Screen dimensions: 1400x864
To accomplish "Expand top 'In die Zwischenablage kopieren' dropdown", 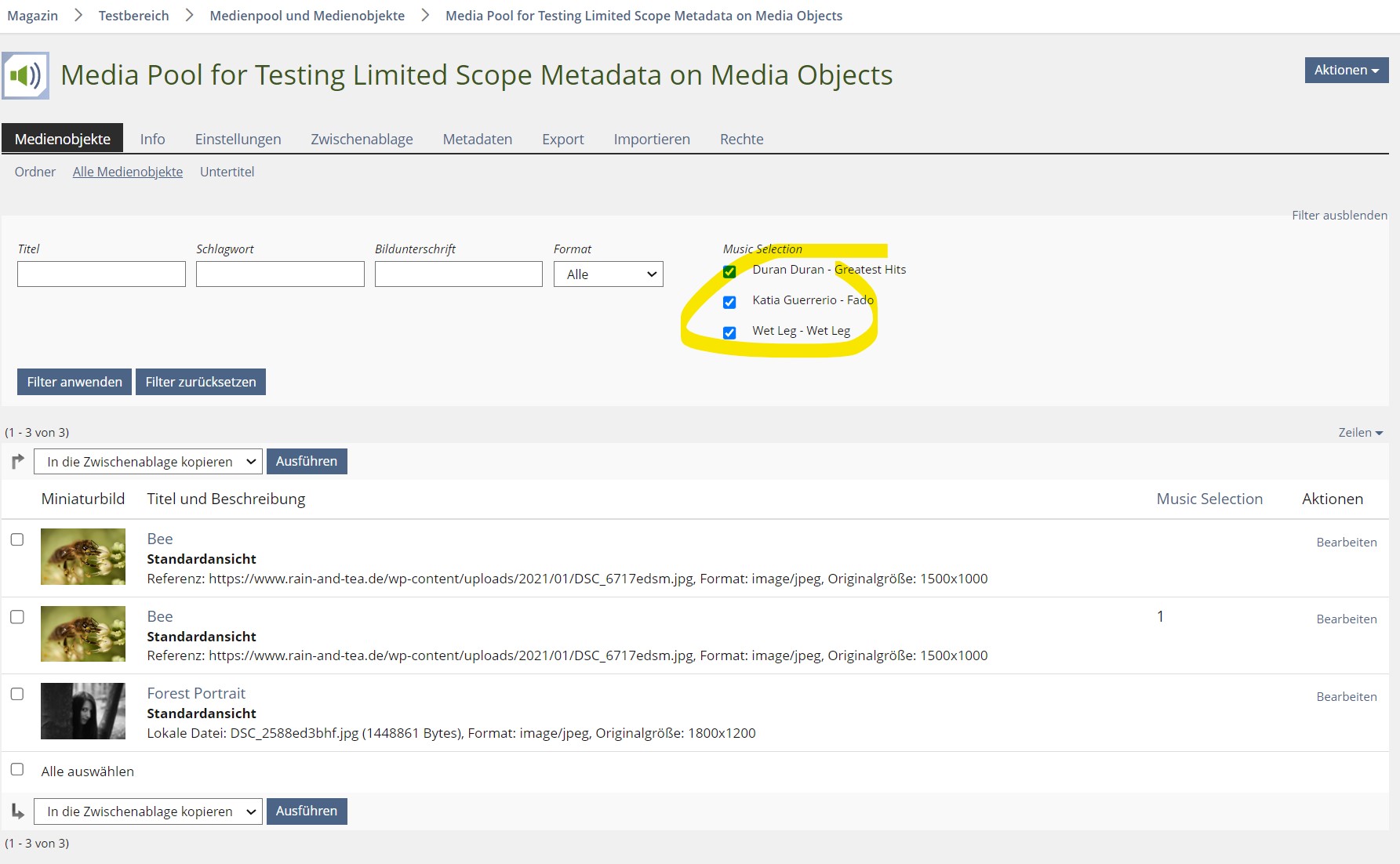I will [x=147, y=462].
